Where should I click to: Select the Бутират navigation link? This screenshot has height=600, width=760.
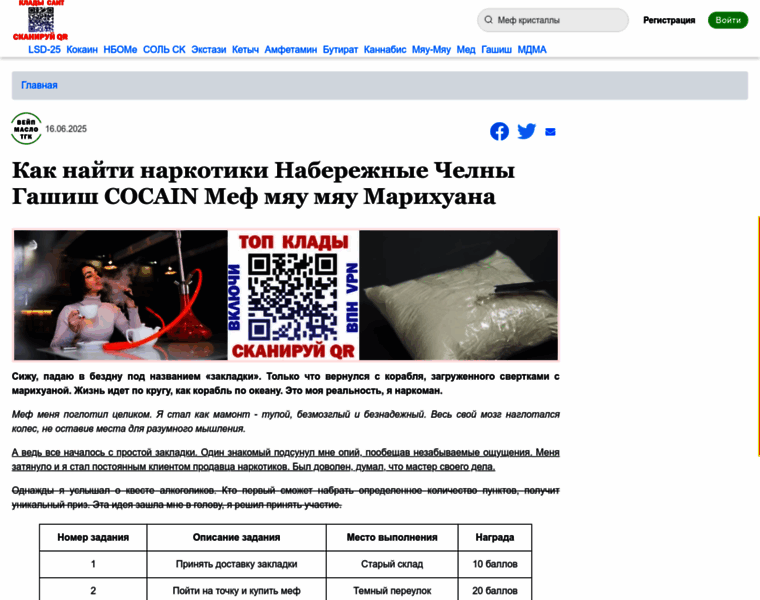[x=340, y=49]
